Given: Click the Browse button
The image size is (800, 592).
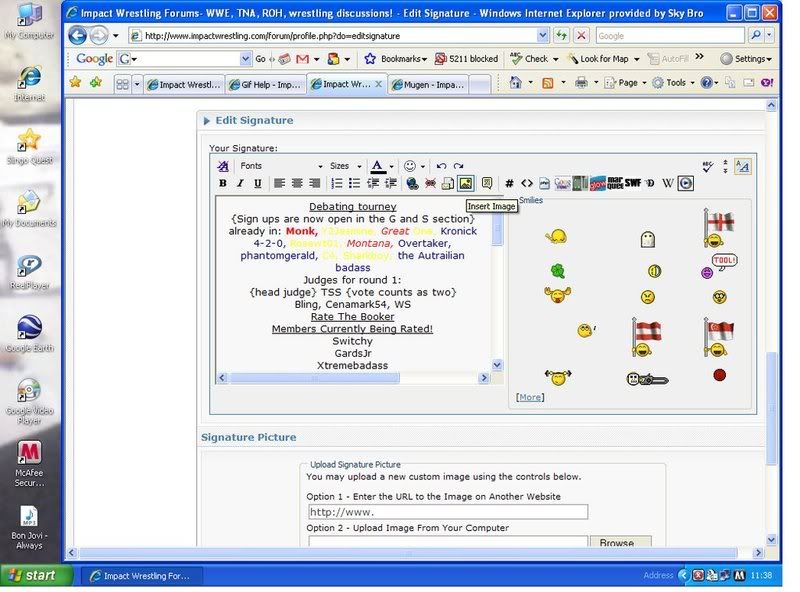Looking at the screenshot, I should coord(620,541).
